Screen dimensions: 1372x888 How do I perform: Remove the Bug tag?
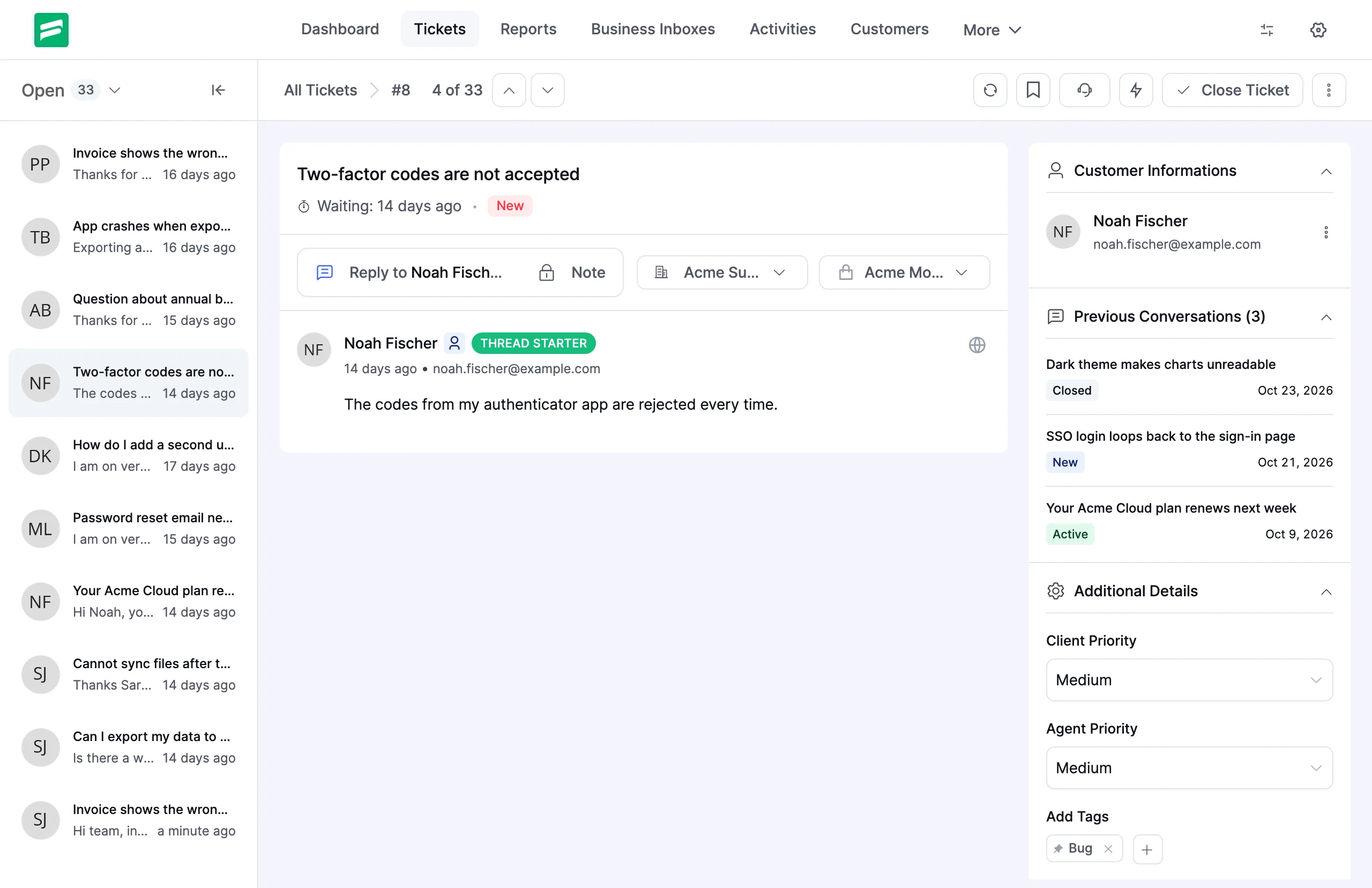[1107, 849]
